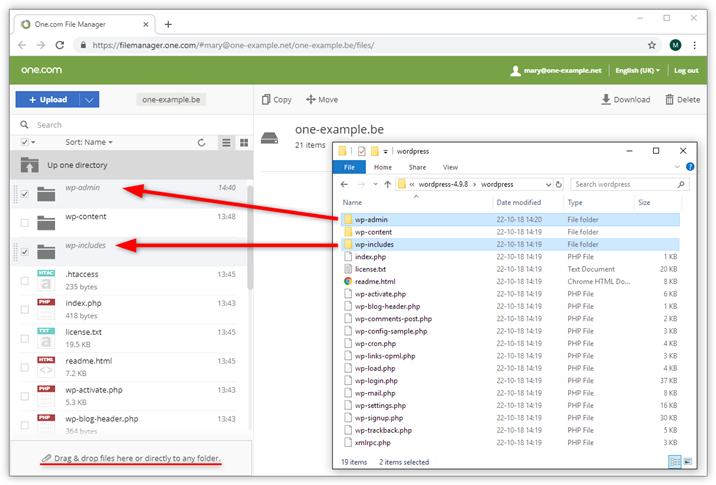Open the Sort: Name dropdown

89,142
